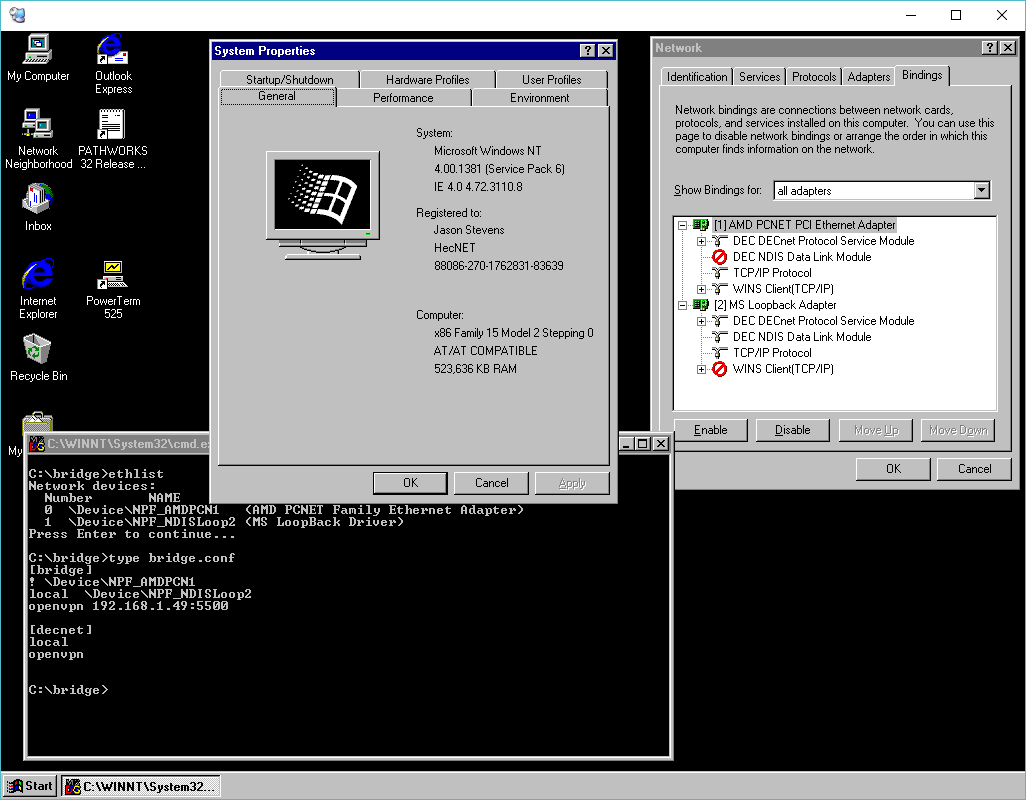Select the 'DEC NDIS Data Link Module' row under MS Loopback
The height and width of the screenshot is (800, 1026).
(x=802, y=337)
